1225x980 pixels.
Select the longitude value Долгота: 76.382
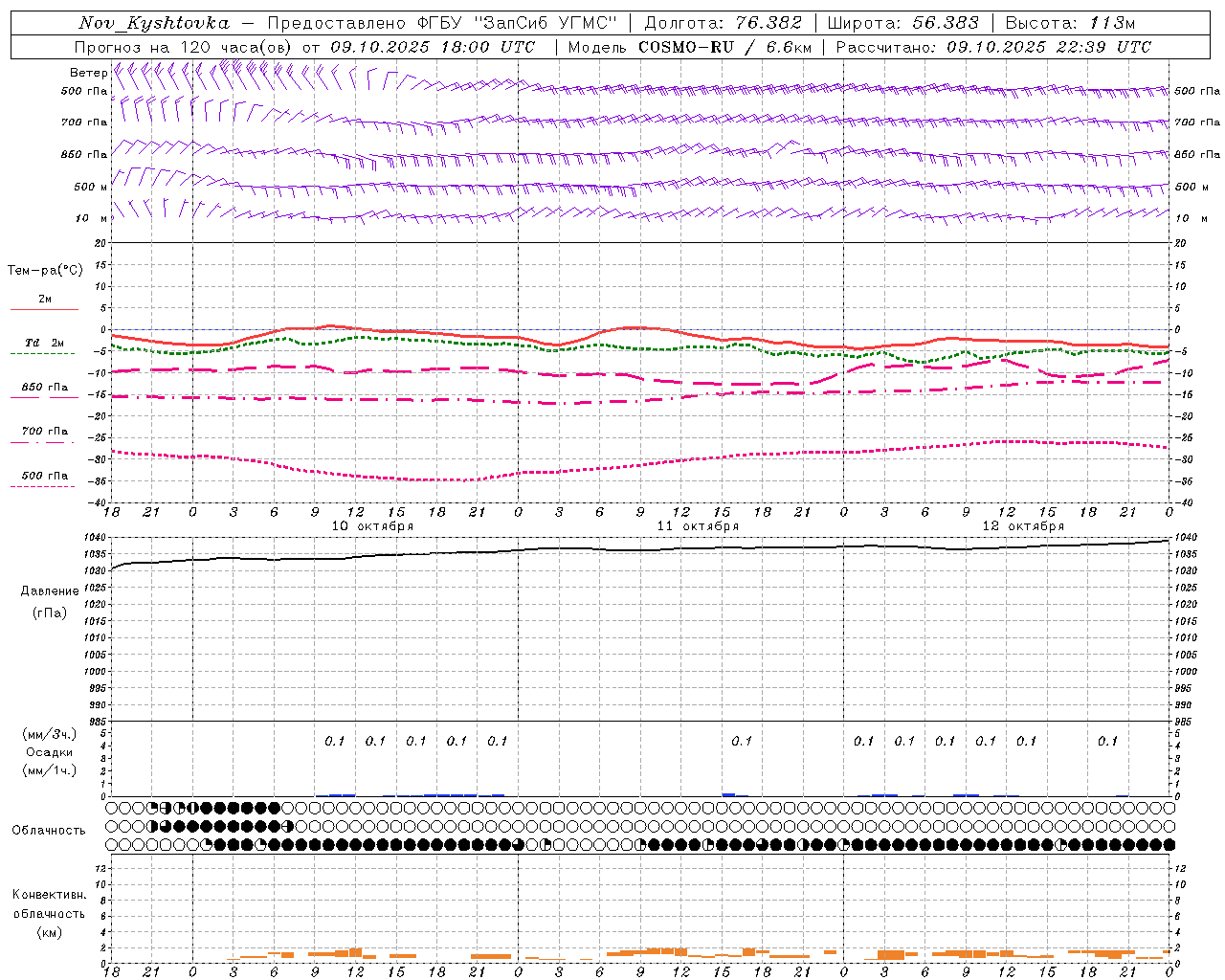[723, 23]
